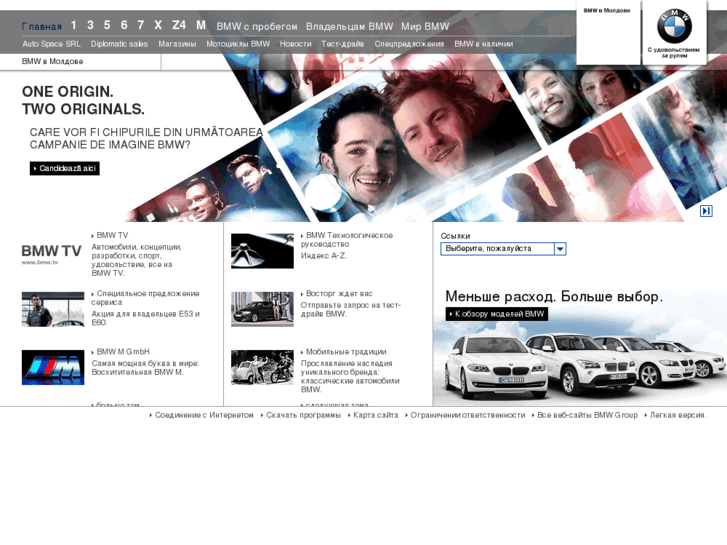Click the Candidează aici button
This screenshot has height=545, width=727.
[x=64, y=168]
